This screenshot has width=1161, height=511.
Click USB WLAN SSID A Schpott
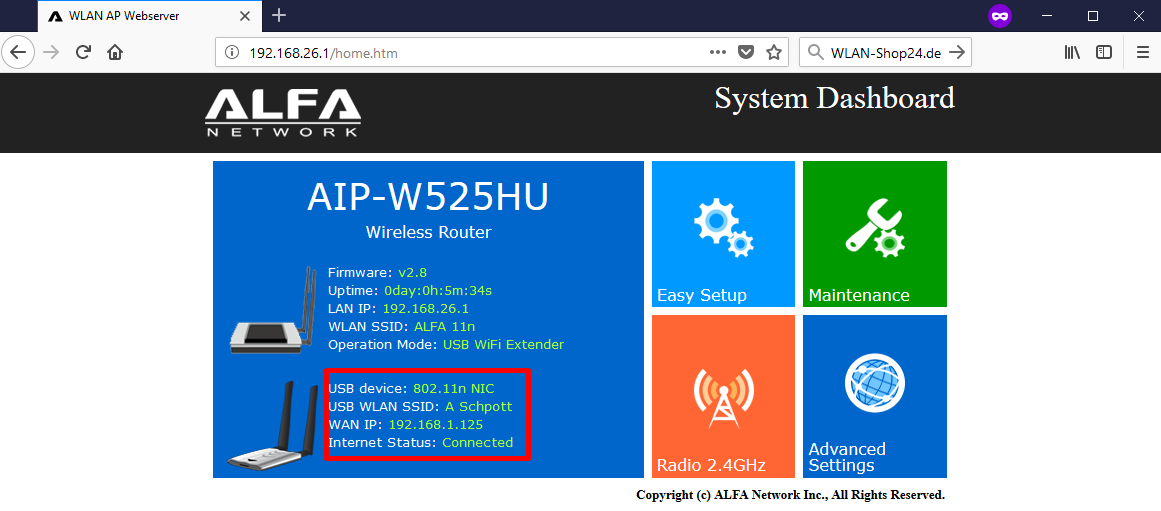478,407
